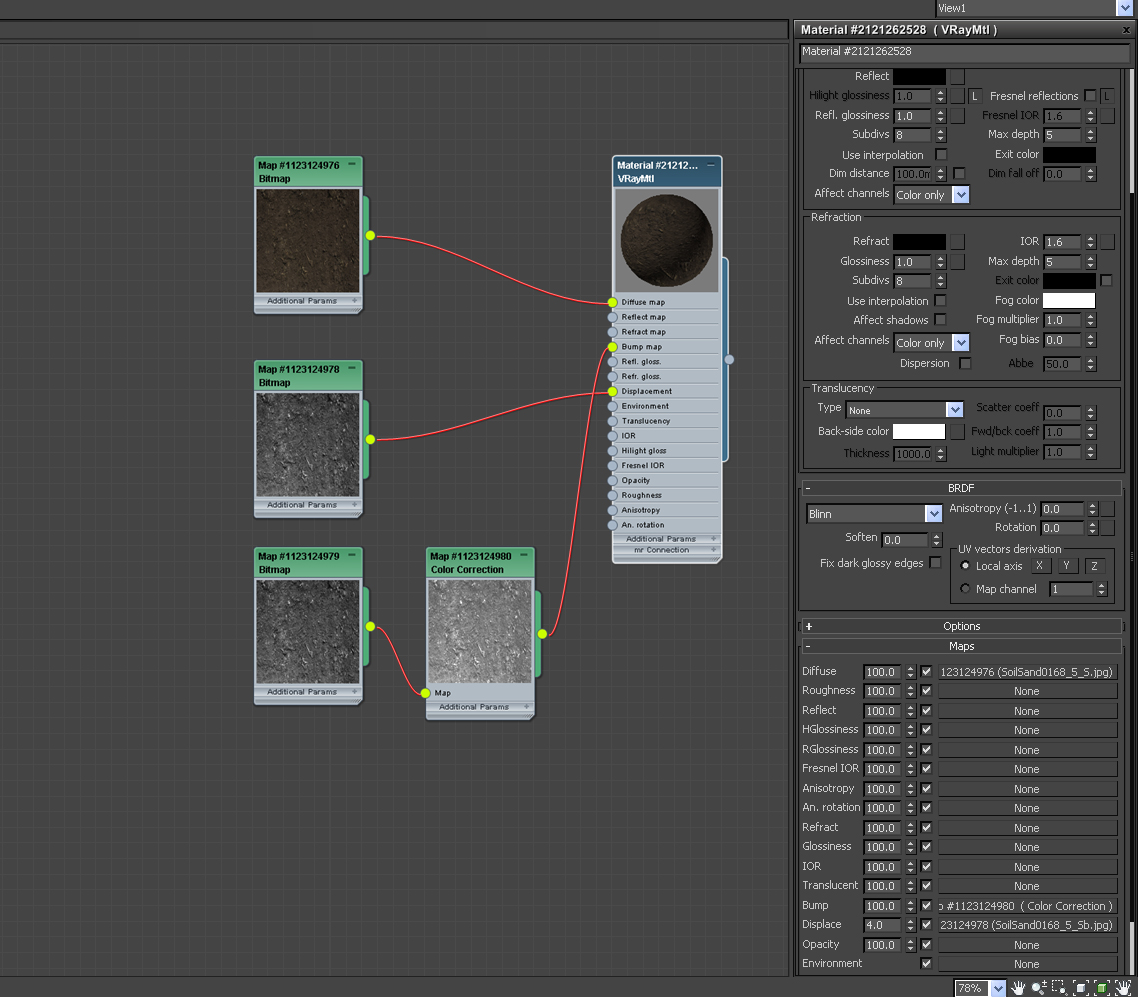Viewport: 1138px width, 997px height.
Task: Activate the Zoom Region tool
Action: [x=1059, y=988]
